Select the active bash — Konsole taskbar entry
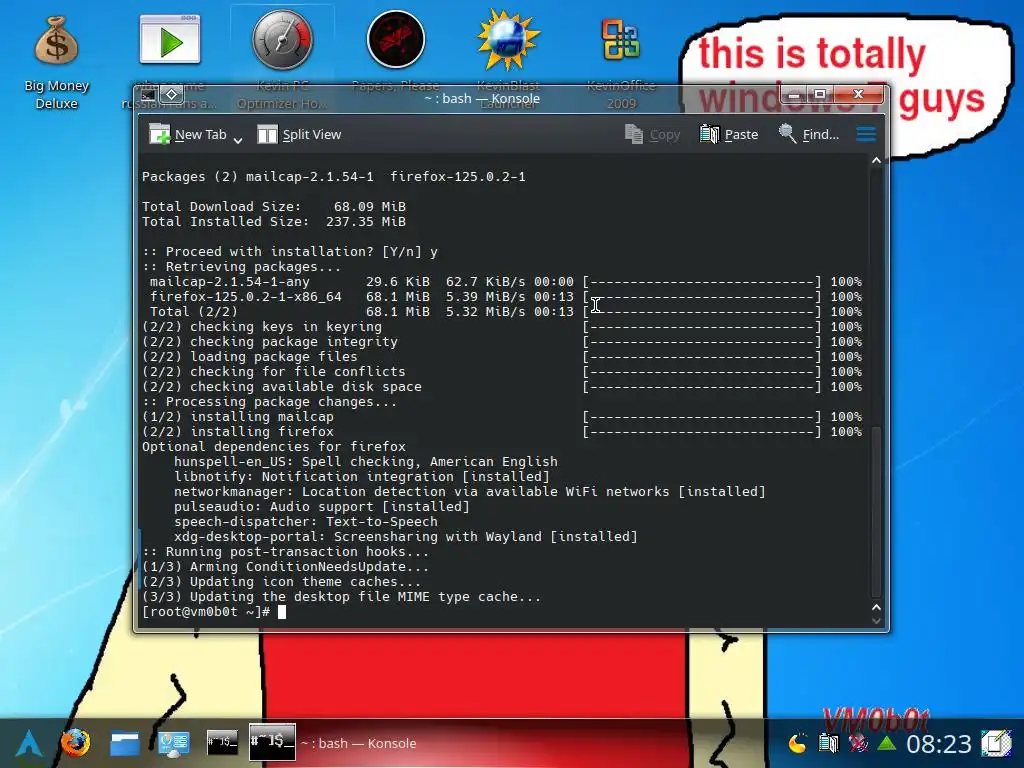Screen dimensions: 1024x768 (x=333, y=743)
